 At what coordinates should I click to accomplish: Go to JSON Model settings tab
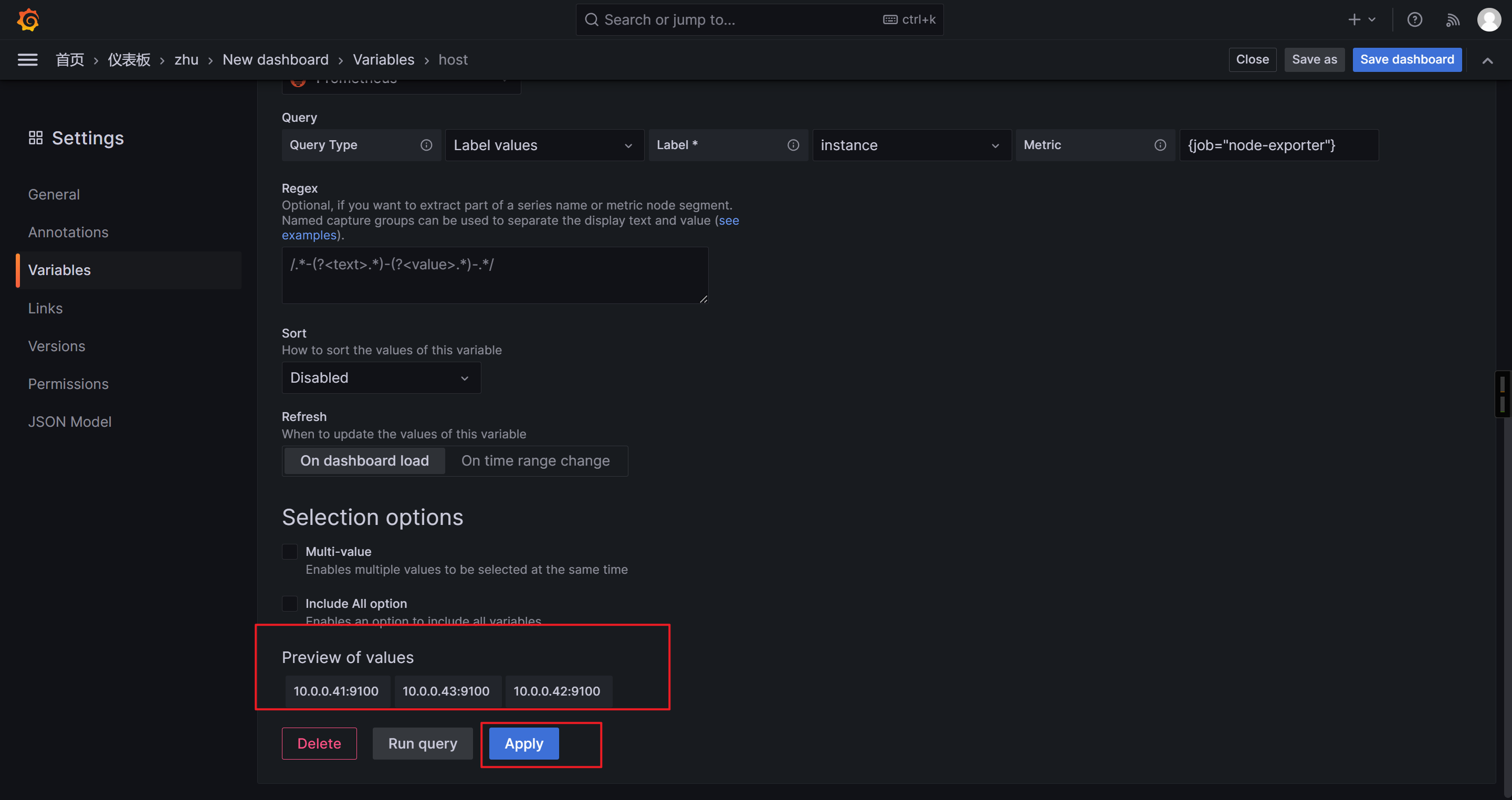70,422
